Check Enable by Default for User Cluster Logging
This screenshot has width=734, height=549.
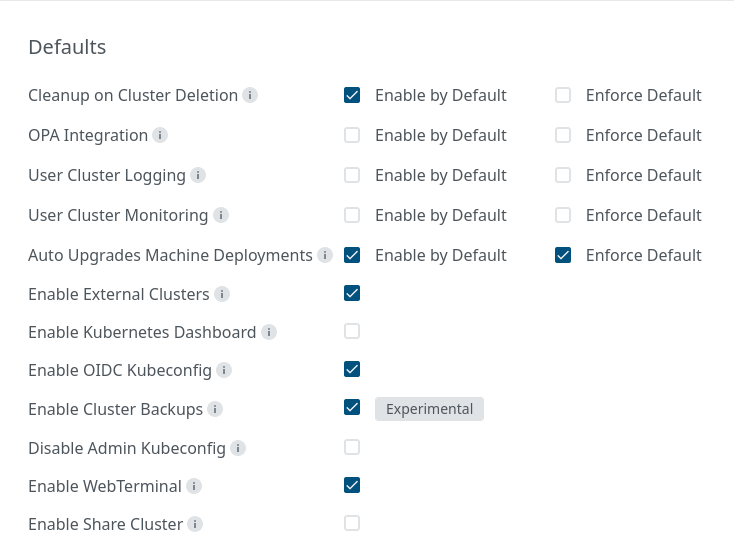click(x=352, y=175)
